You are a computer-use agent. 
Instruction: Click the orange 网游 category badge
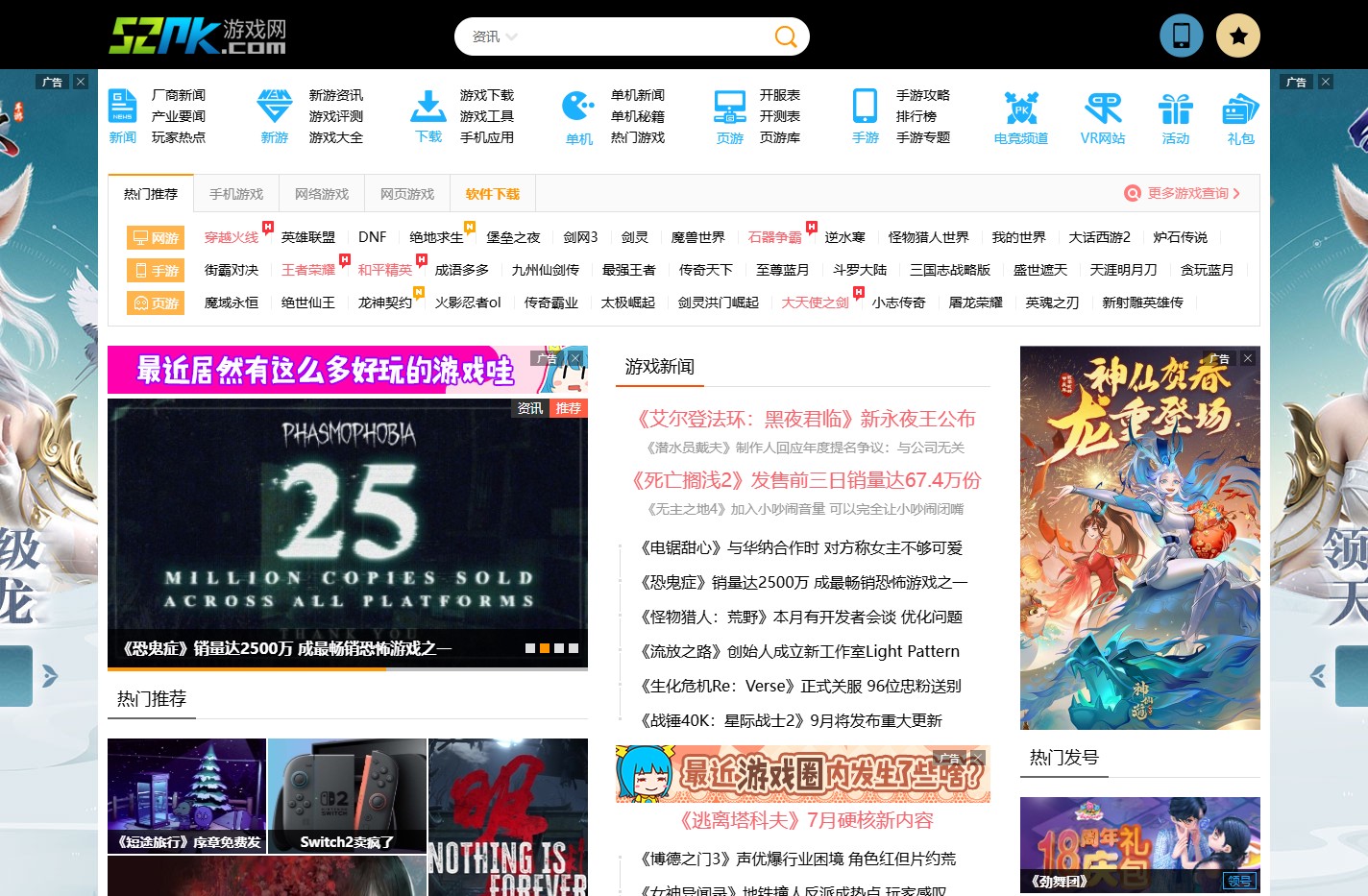(x=156, y=237)
